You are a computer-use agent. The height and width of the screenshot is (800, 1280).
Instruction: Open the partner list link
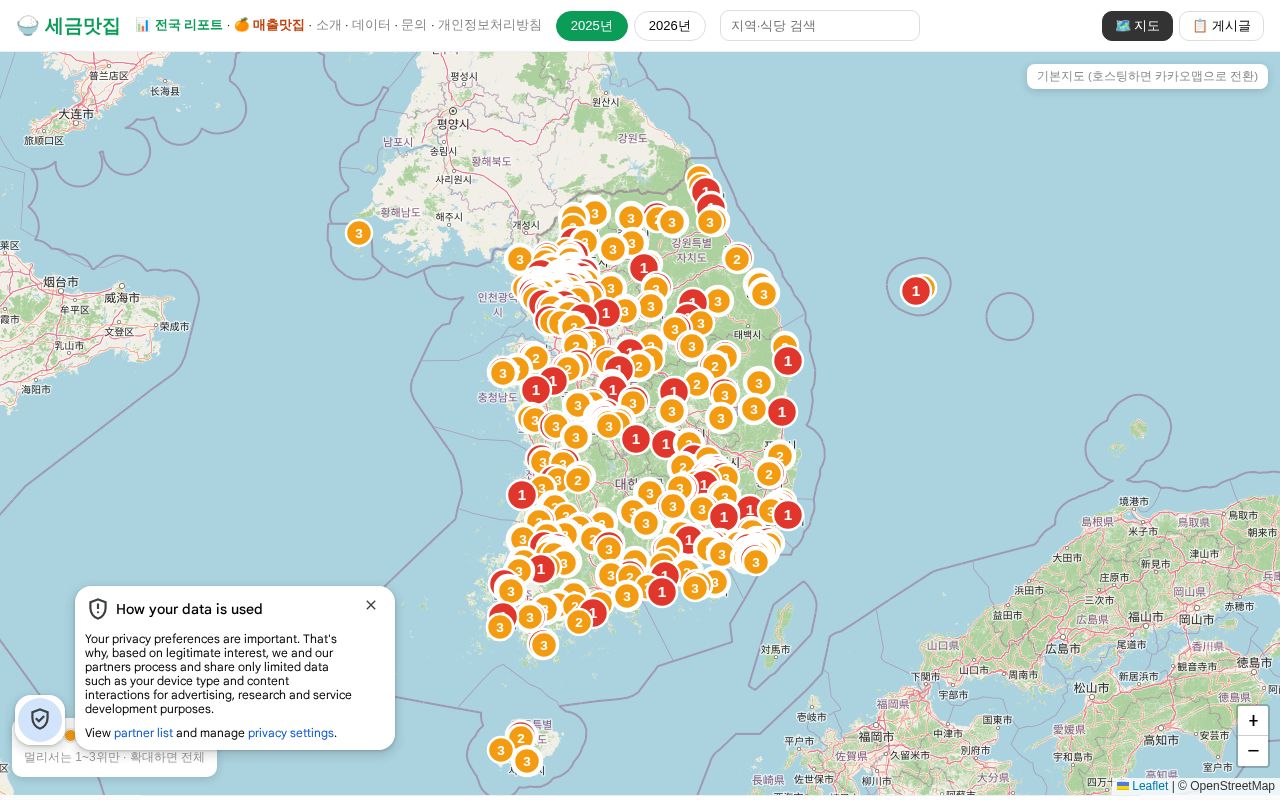point(143,733)
